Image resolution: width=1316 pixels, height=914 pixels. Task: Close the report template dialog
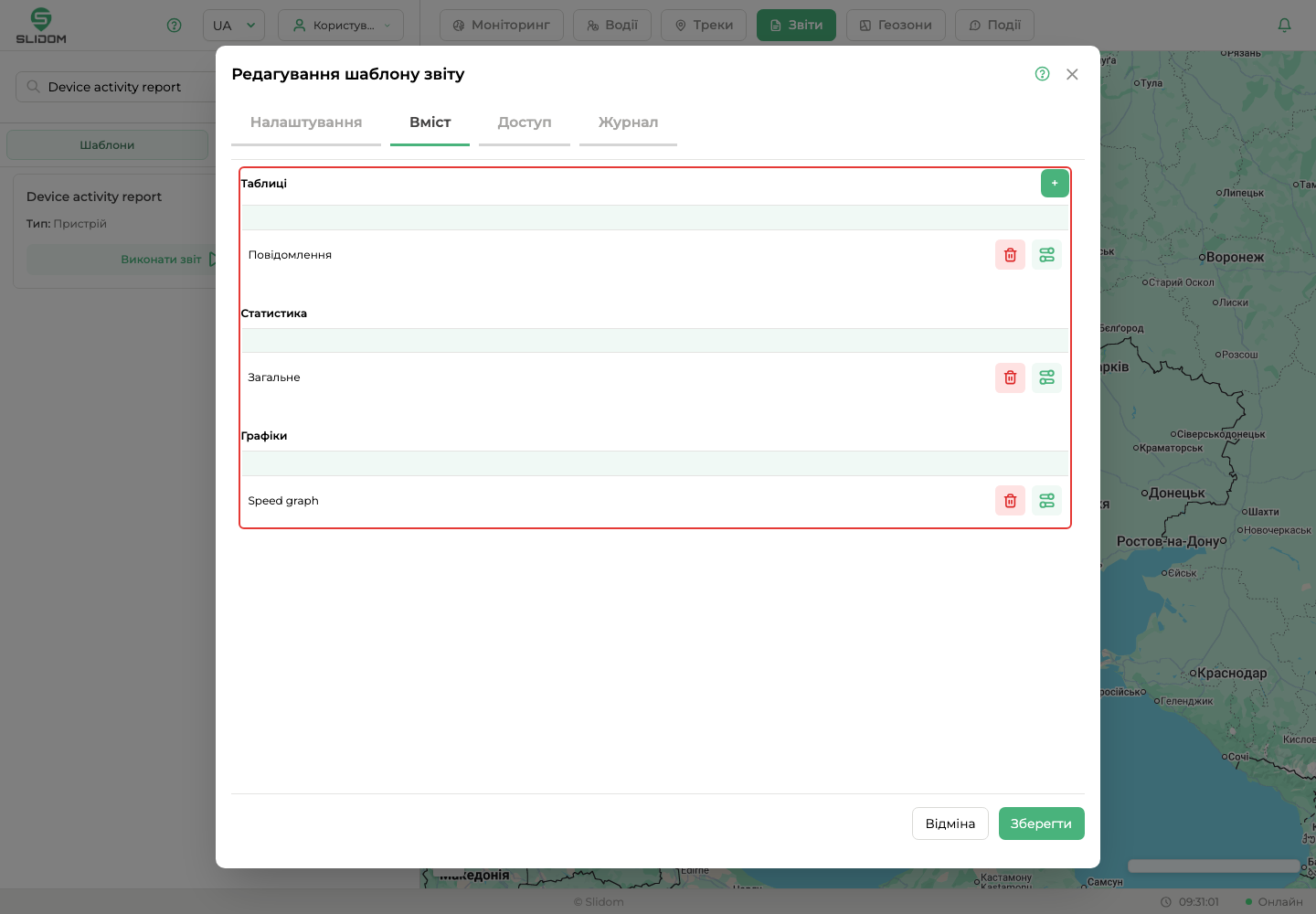click(x=1072, y=74)
